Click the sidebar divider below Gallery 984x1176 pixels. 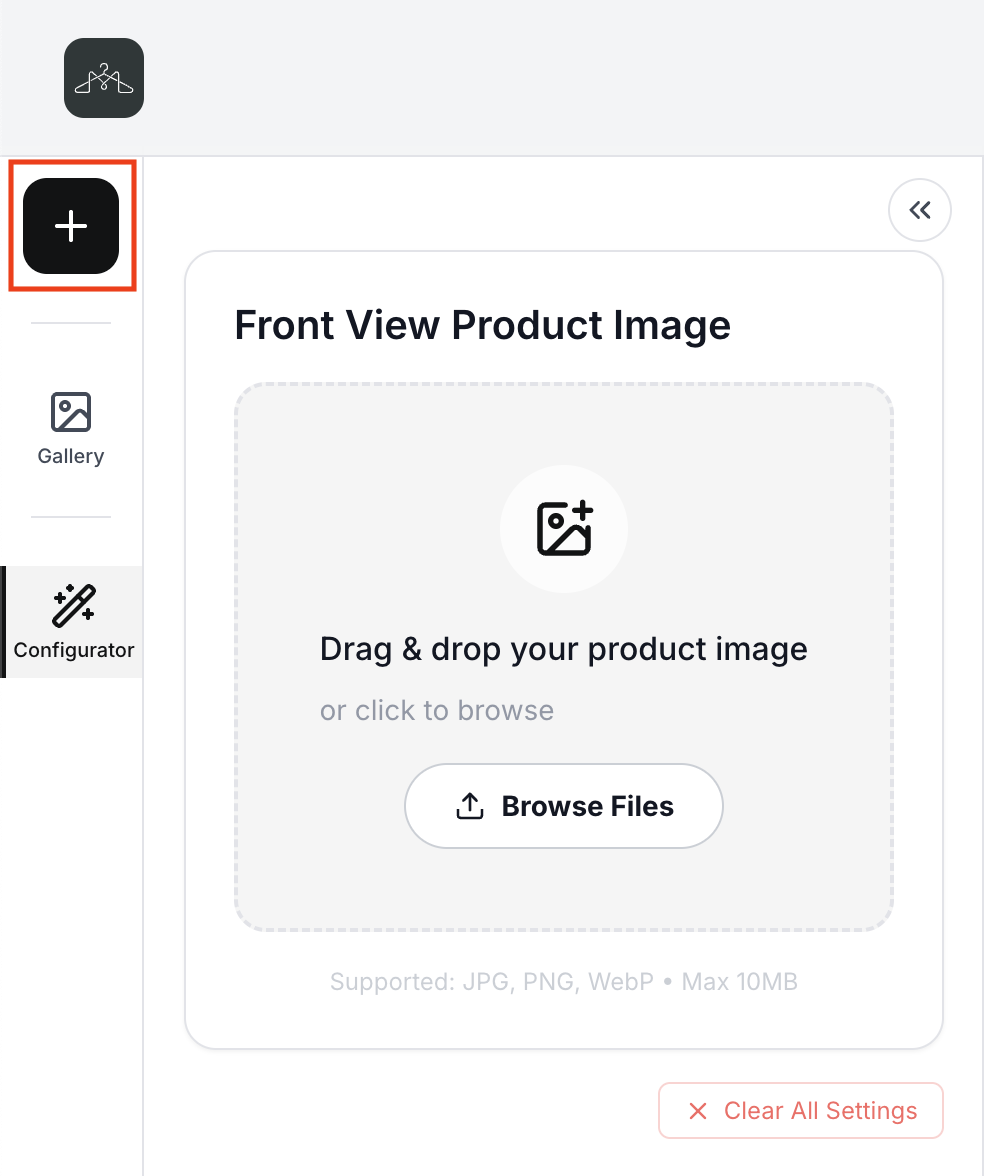coord(71,517)
